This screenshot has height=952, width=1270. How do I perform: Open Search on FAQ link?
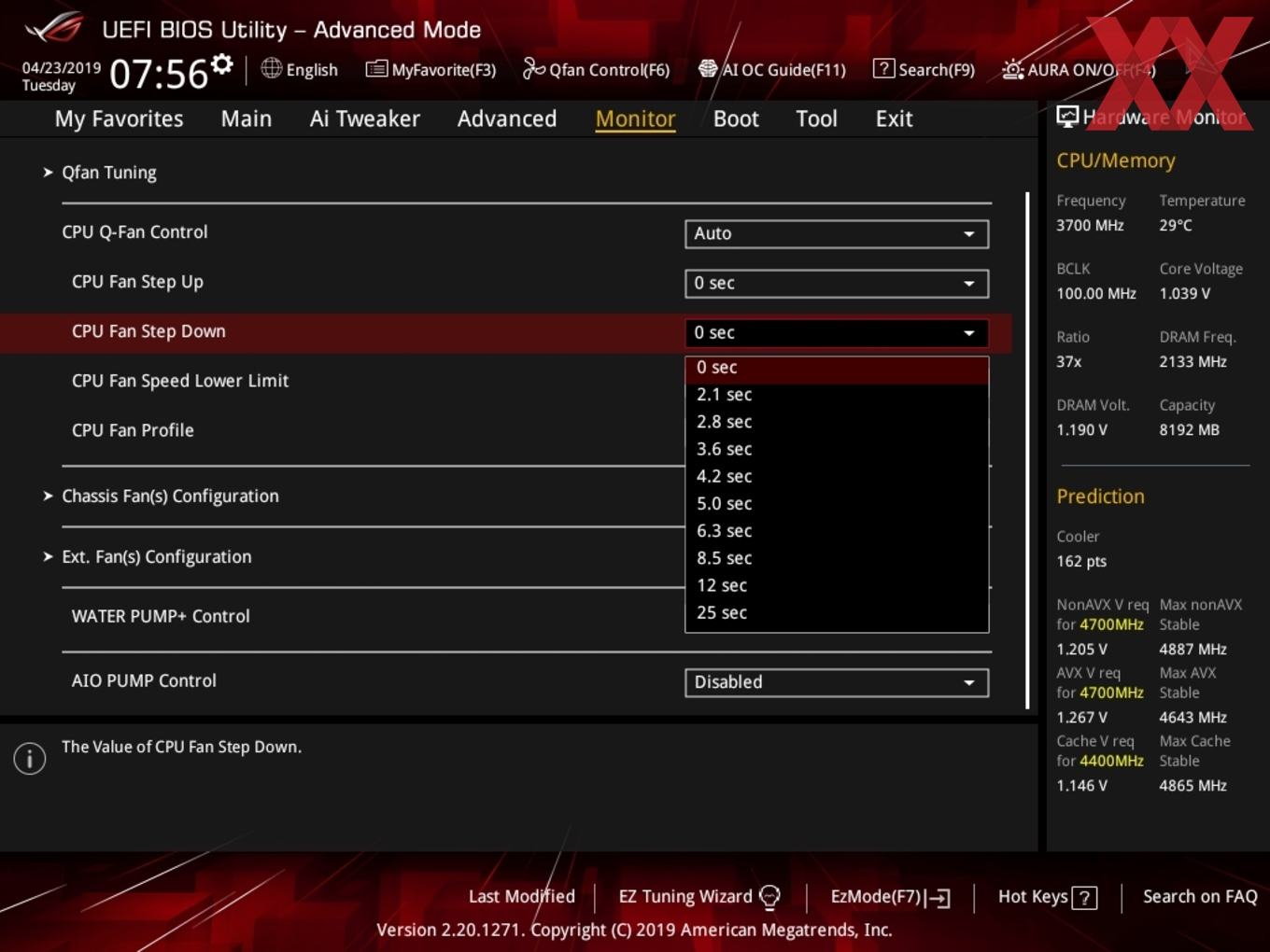click(1200, 897)
